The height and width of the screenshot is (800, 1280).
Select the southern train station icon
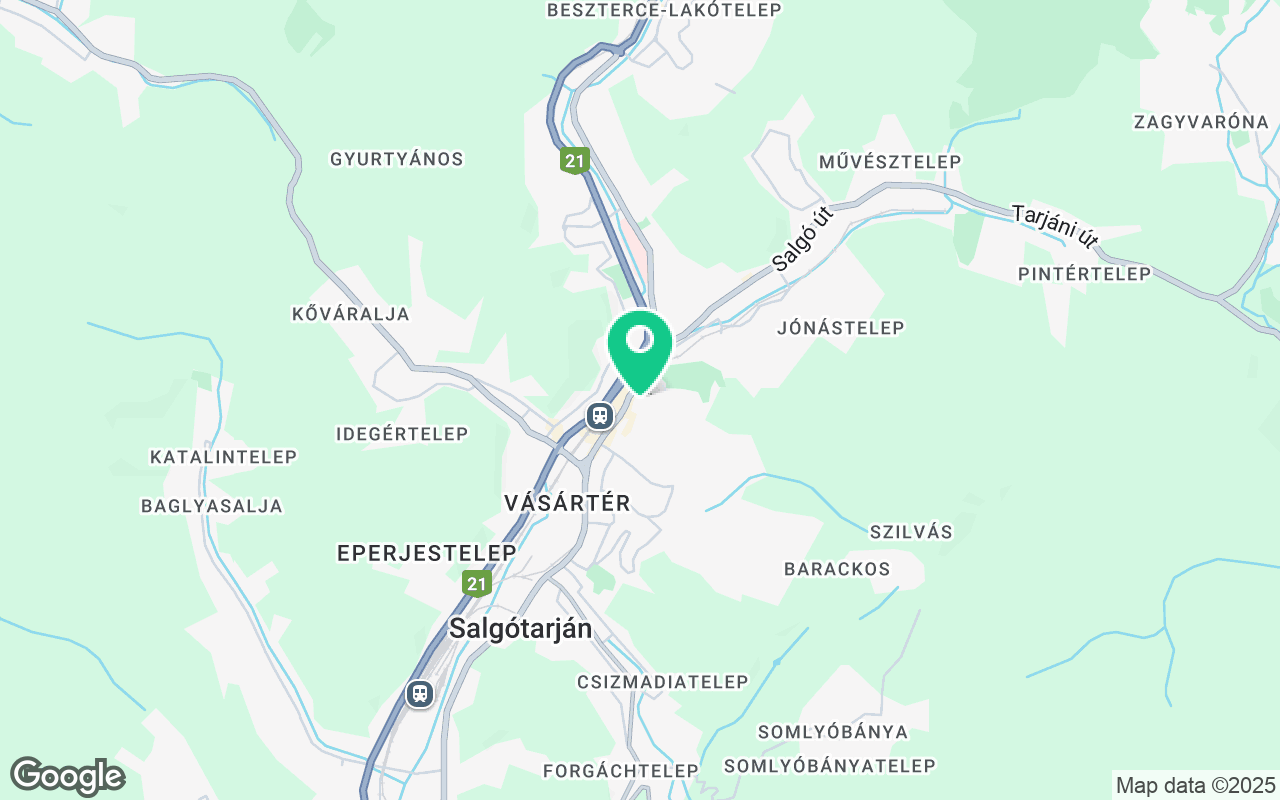pos(420,693)
